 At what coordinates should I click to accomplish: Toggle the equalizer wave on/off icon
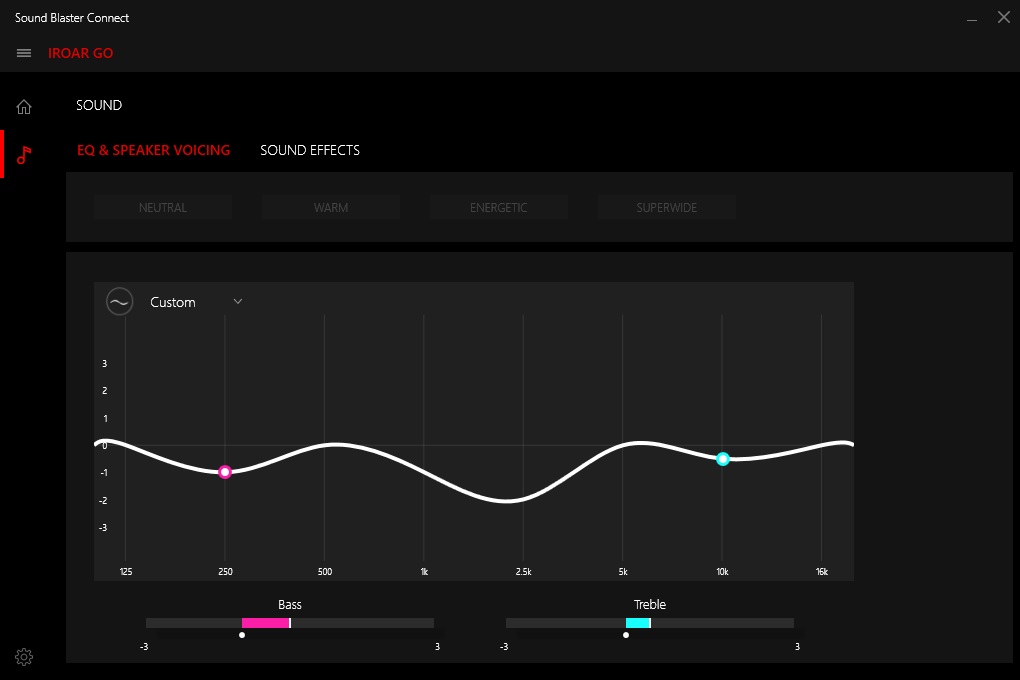[x=120, y=302]
